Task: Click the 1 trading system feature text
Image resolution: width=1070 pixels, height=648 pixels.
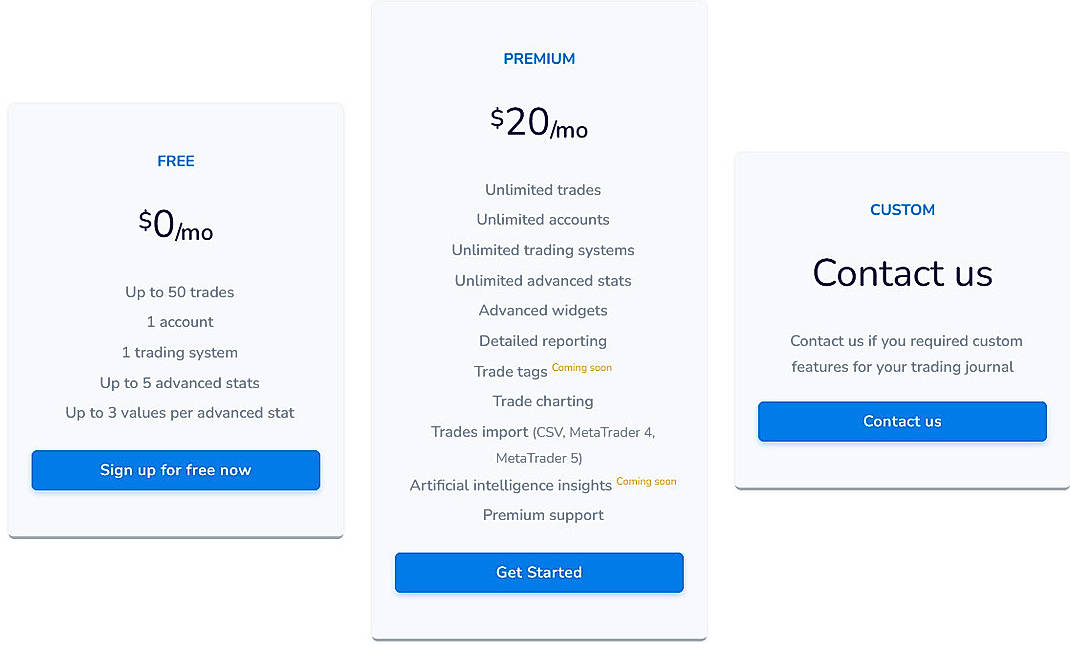Action: [x=179, y=352]
